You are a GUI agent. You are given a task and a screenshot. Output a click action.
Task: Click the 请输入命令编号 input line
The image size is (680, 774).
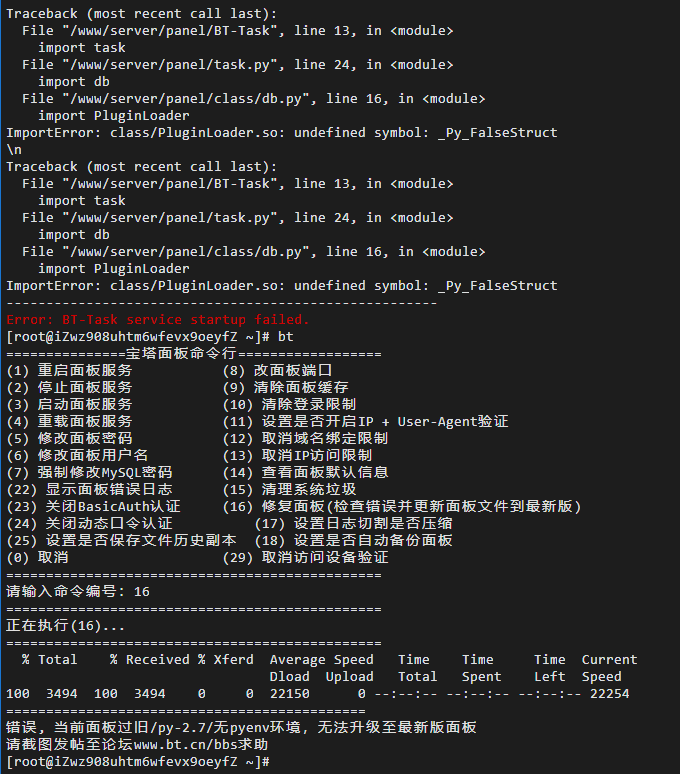78,591
